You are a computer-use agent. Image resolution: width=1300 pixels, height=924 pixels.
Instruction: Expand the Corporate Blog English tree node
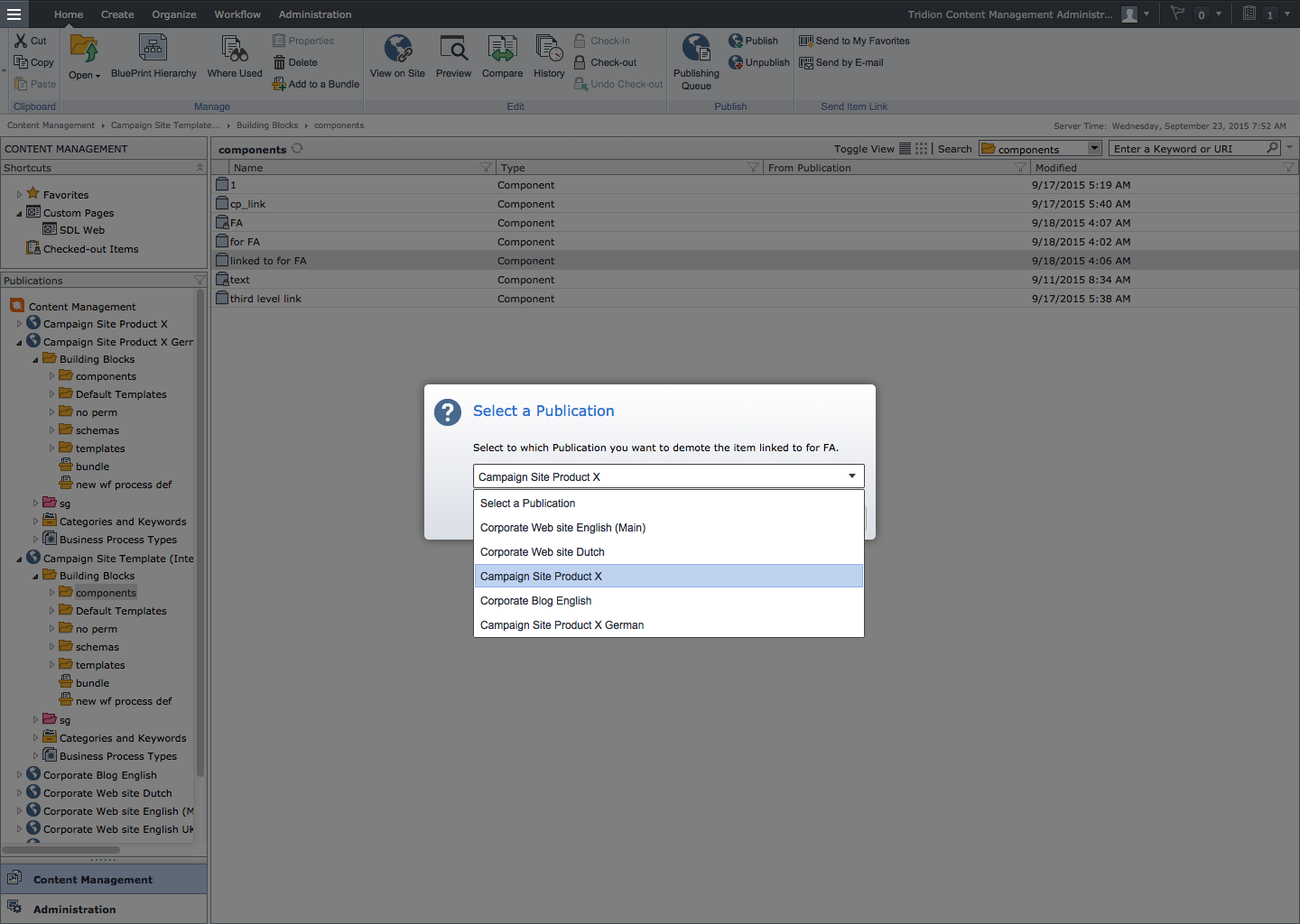(x=19, y=775)
